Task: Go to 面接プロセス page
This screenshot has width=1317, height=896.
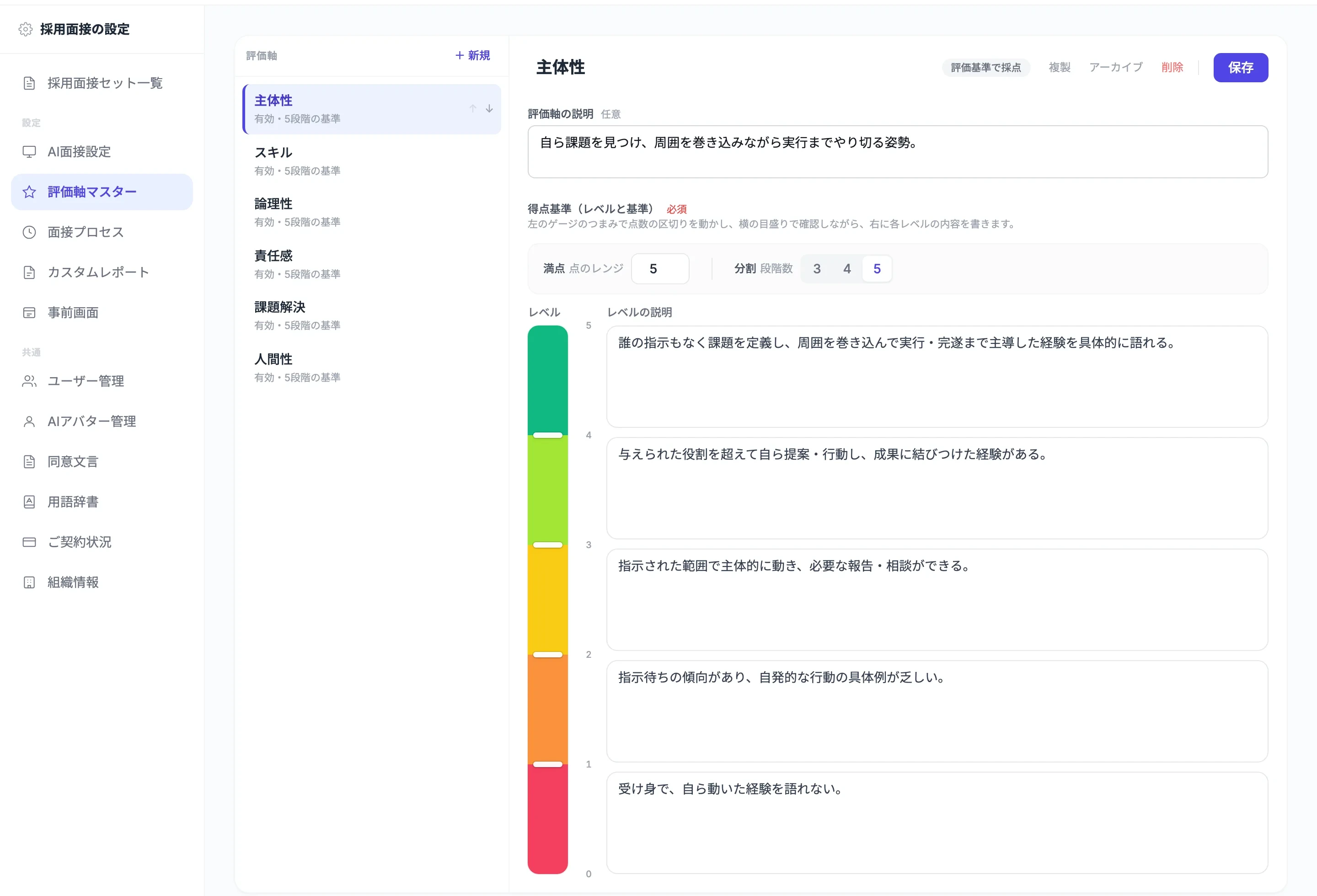Action: [x=102, y=232]
